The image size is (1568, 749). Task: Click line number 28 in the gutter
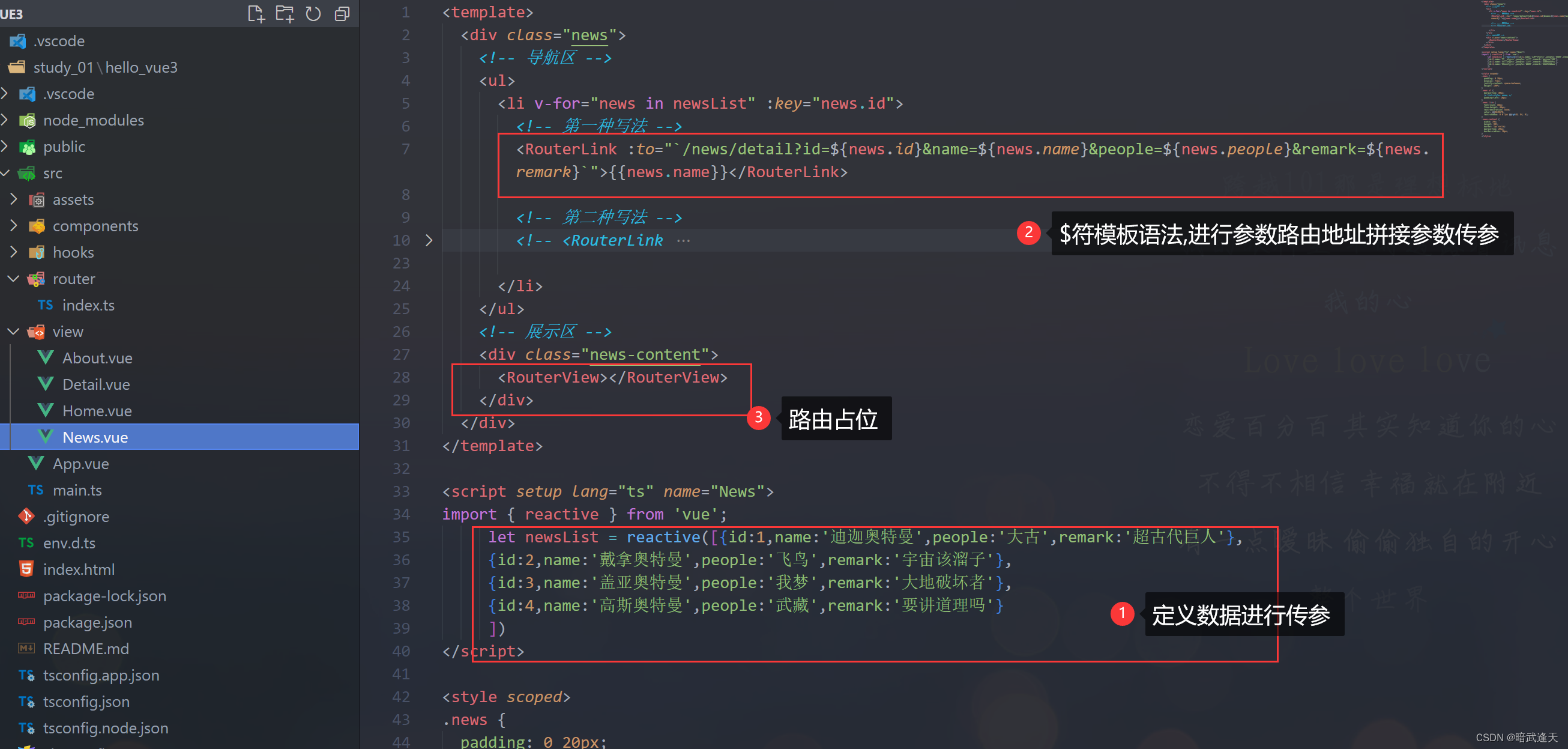point(401,378)
